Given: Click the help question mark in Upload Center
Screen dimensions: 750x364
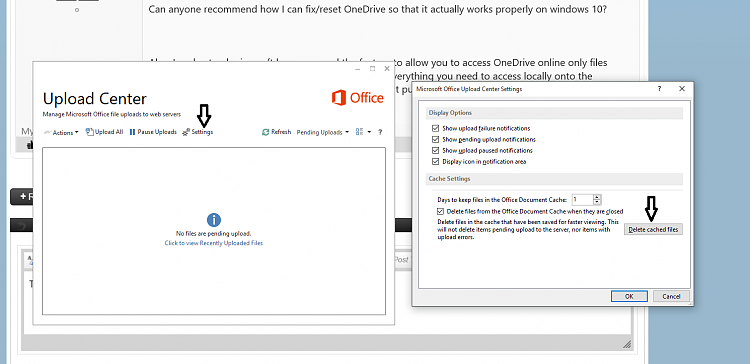Looking at the screenshot, I should point(380,132).
